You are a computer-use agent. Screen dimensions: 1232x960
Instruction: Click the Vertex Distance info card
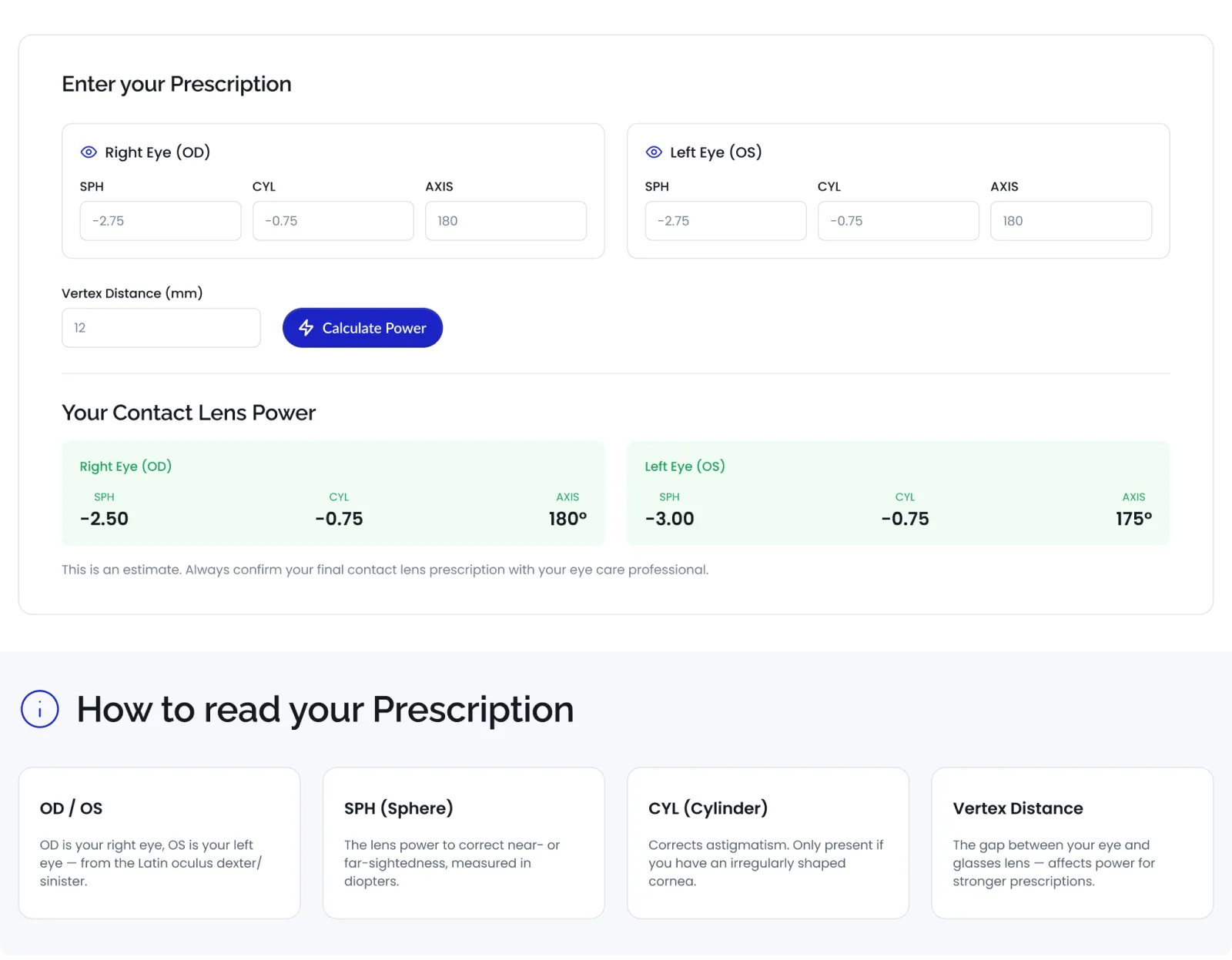point(1072,843)
